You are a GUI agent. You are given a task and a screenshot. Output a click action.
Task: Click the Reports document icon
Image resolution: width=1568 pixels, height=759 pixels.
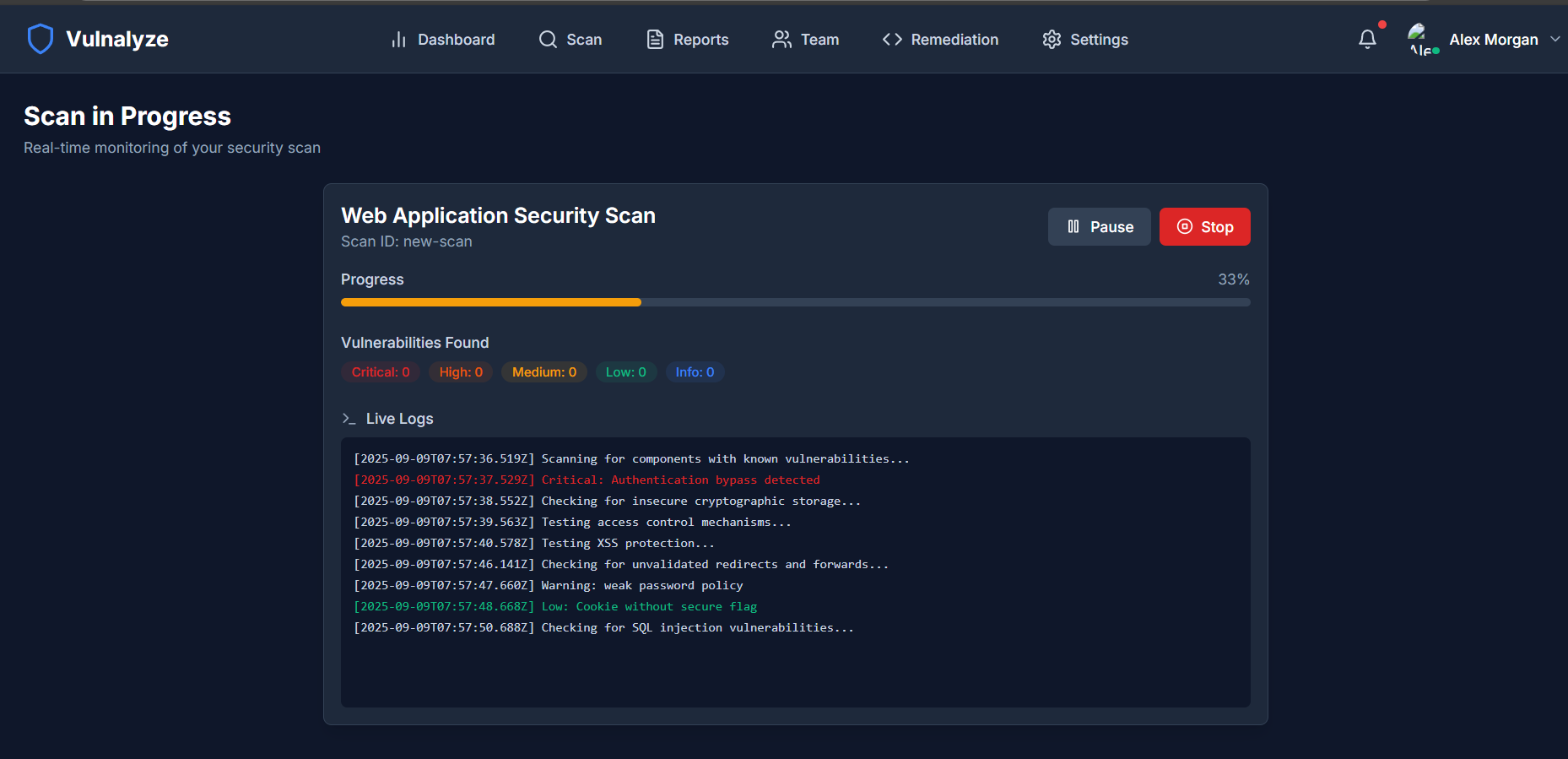[655, 40]
